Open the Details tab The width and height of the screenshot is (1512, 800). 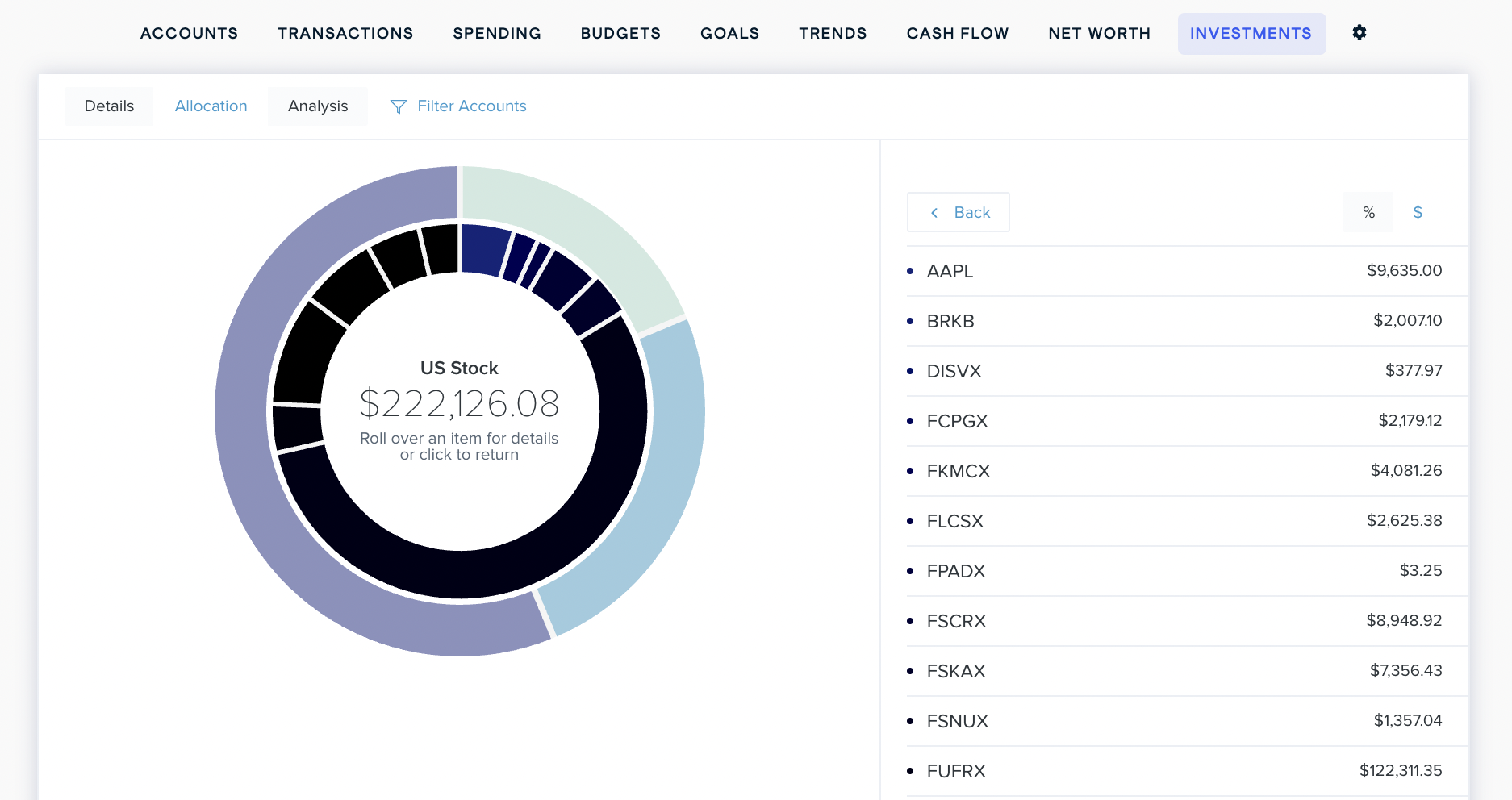(x=109, y=106)
